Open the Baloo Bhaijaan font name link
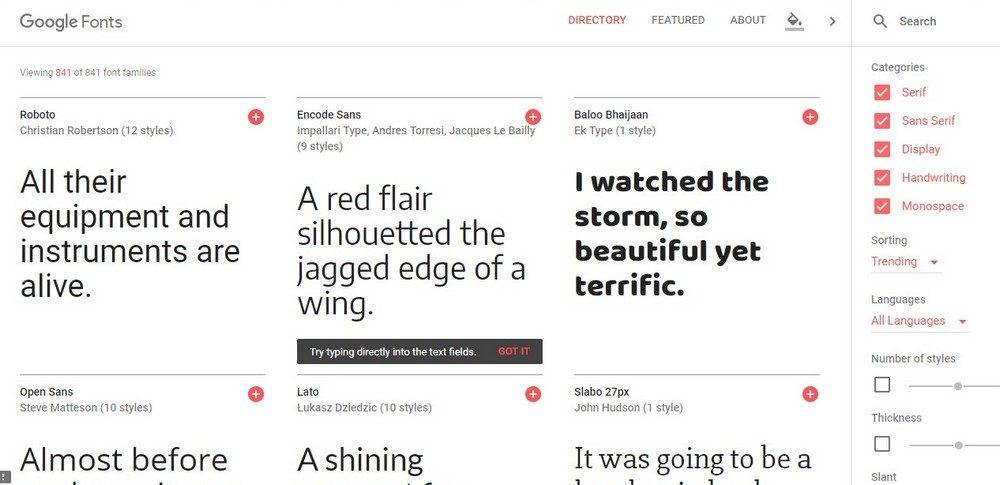Screen dimensions: 1000x485 (x=611, y=115)
